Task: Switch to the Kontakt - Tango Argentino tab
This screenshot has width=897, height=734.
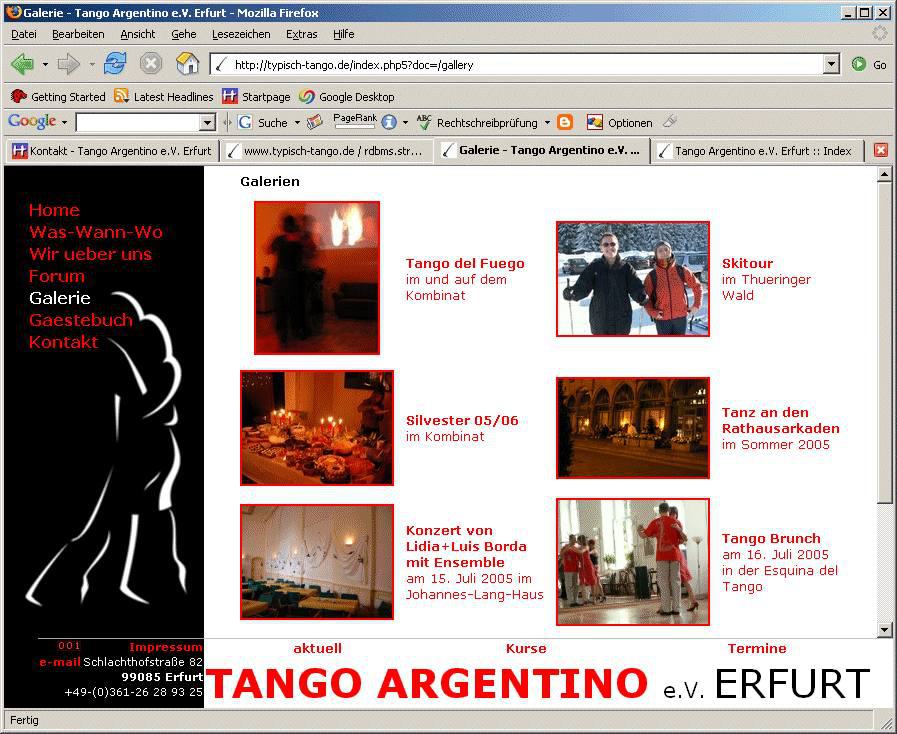Action: pos(111,151)
